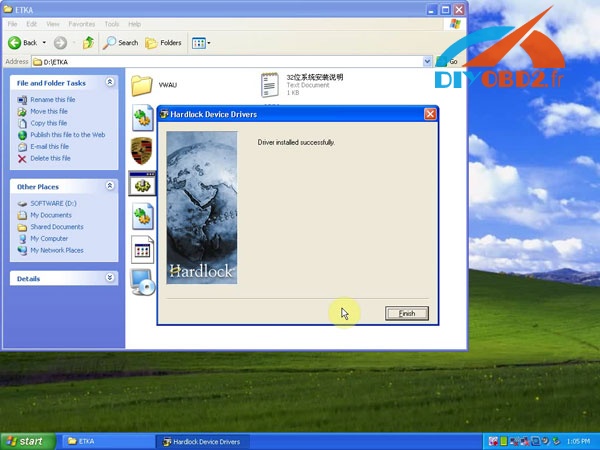Select the VWAU folder icon
600x450 pixels.
tap(142, 85)
